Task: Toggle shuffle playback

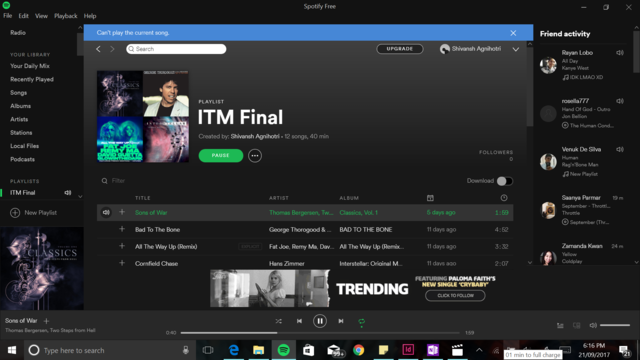Action: pyautogui.click(x=278, y=321)
